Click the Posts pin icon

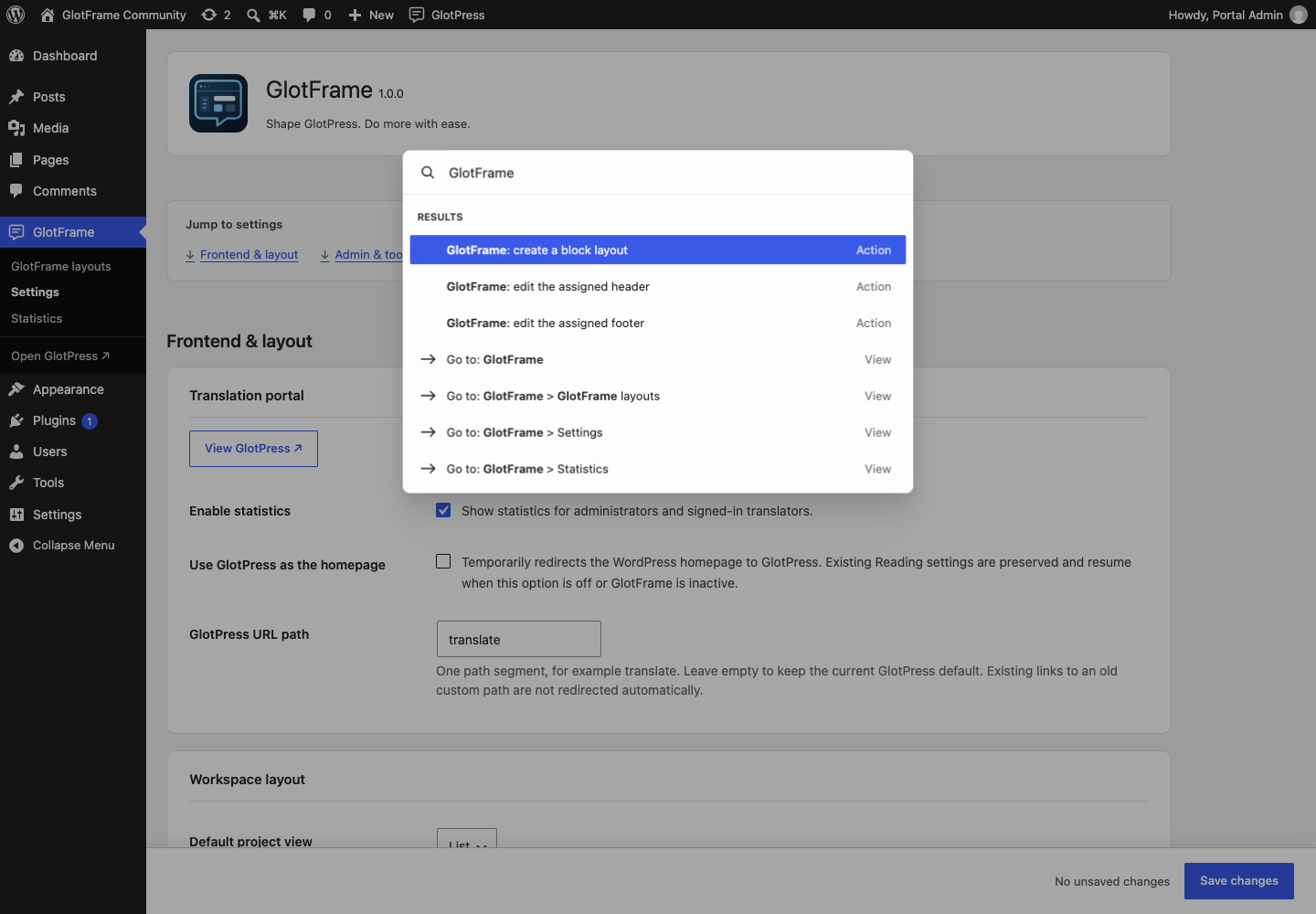[x=16, y=97]
